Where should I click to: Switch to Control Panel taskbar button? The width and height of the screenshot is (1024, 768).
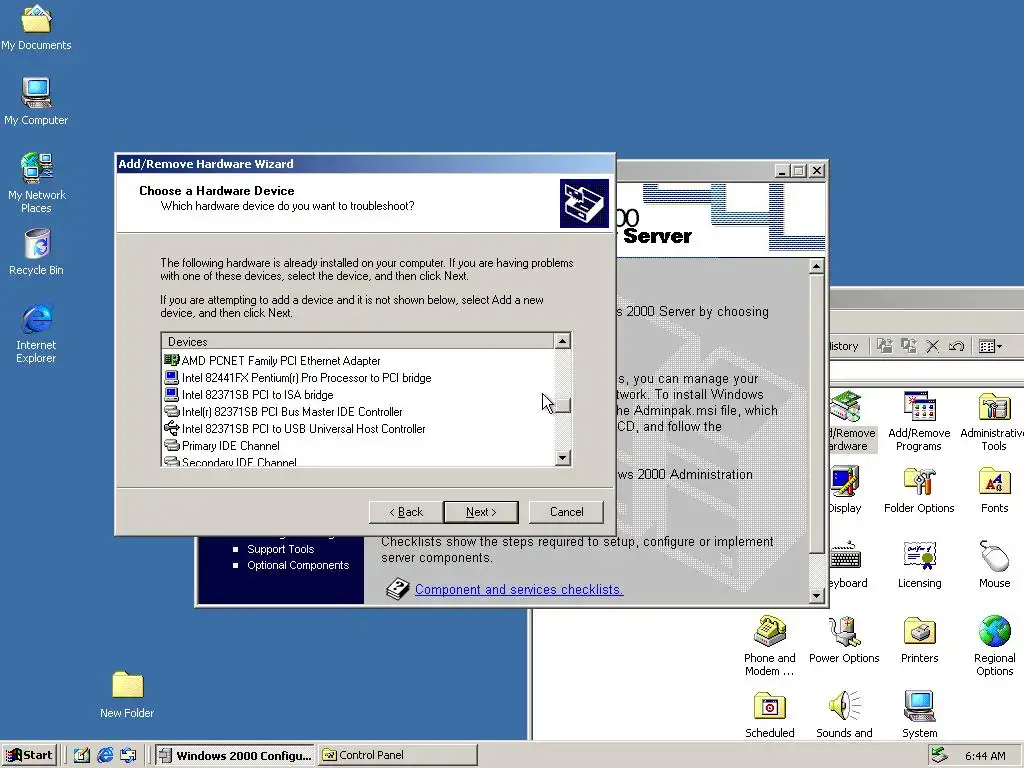[x=398, y=755]
